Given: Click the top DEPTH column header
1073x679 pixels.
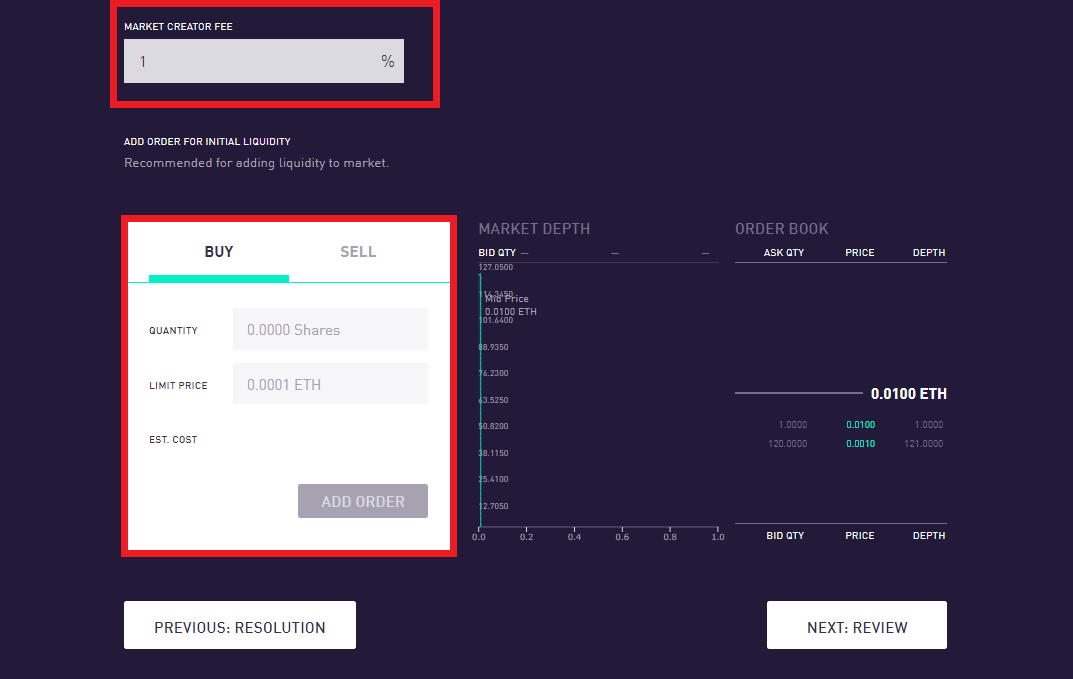Looking at the screenshot, I should (x=929, y=253).
